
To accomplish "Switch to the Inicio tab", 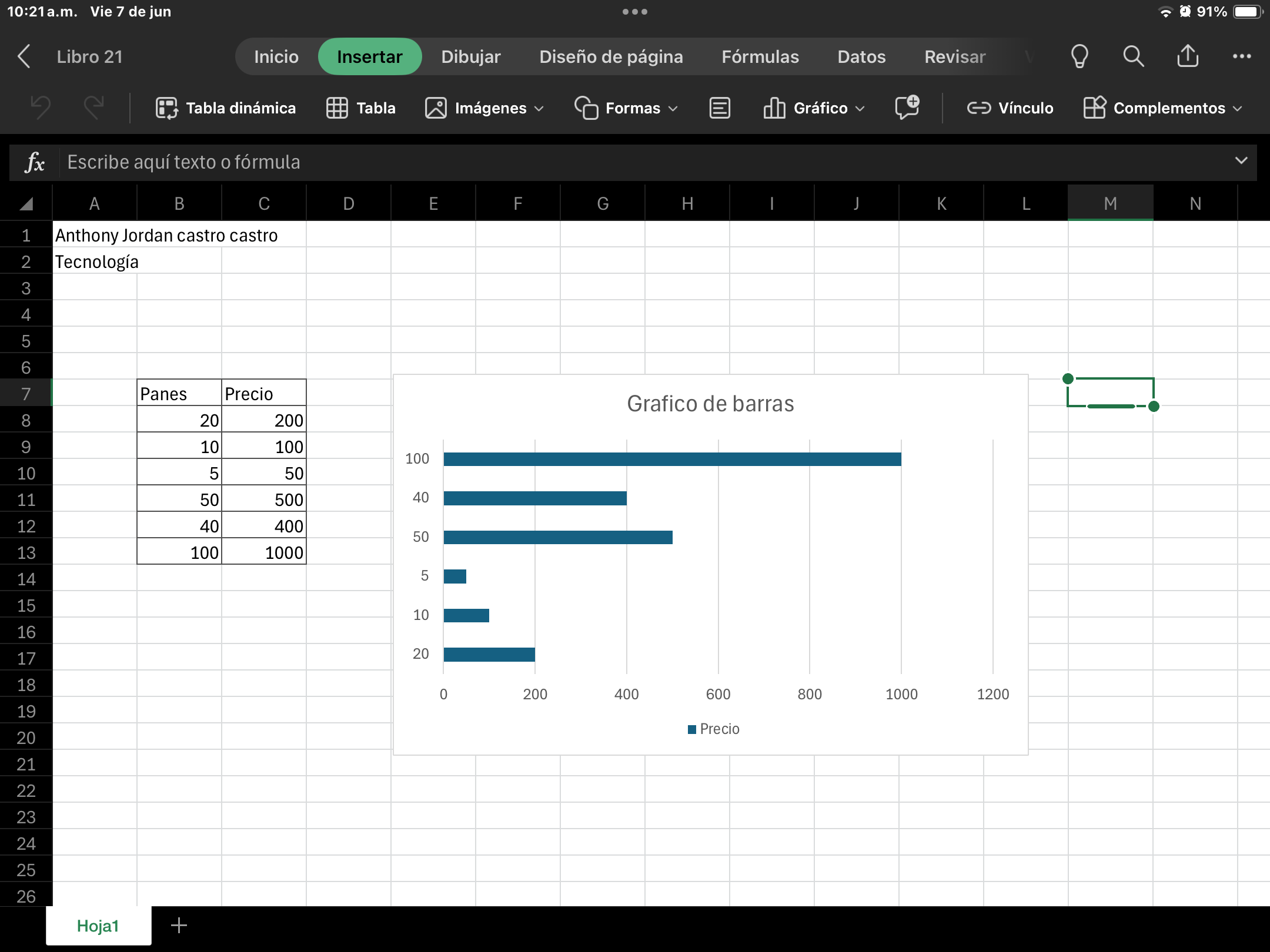I will [x=276, y=56].
